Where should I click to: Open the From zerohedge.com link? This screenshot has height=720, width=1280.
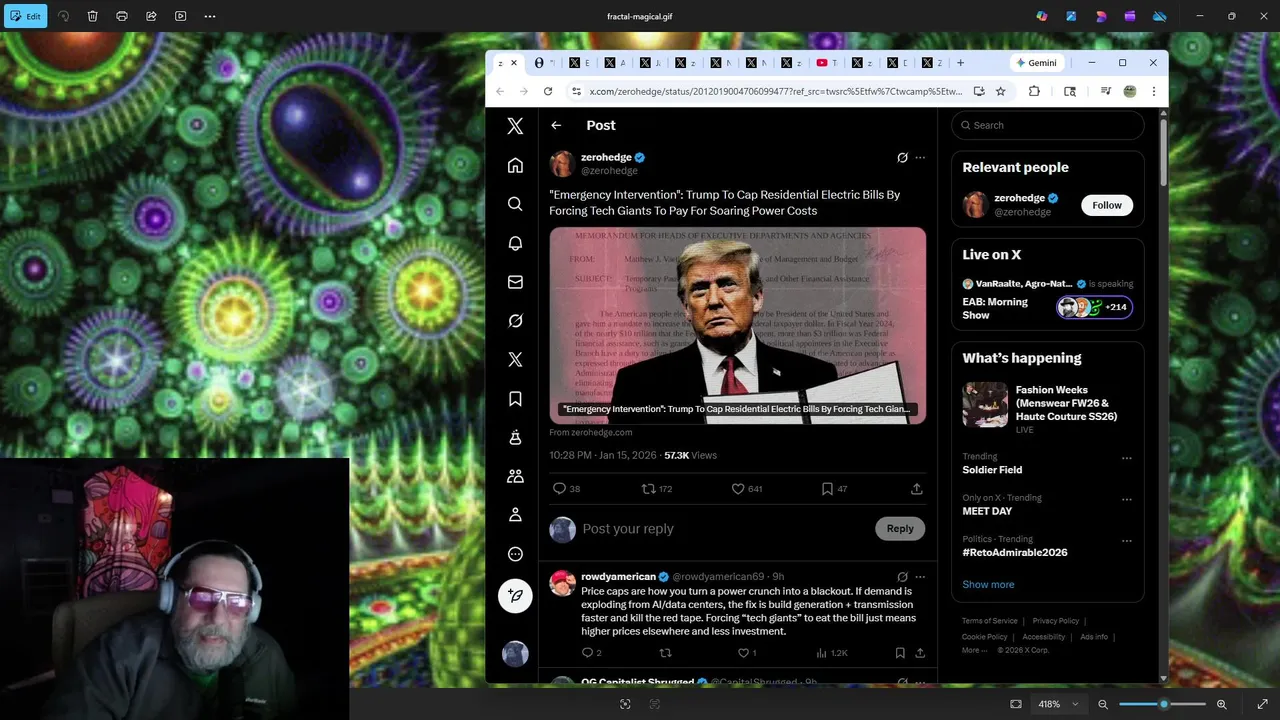pos(590,433)
